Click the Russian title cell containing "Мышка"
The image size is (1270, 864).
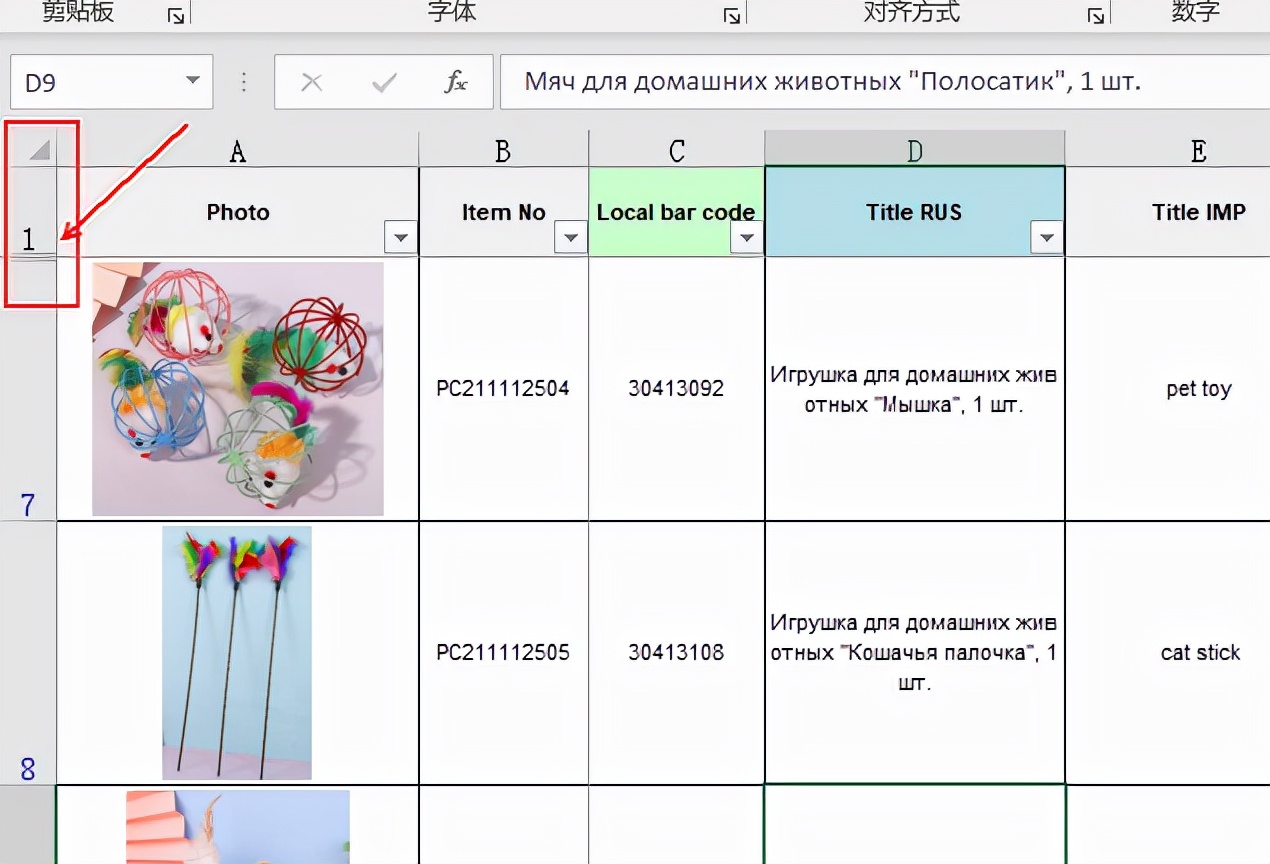click(x=915, y=389)
